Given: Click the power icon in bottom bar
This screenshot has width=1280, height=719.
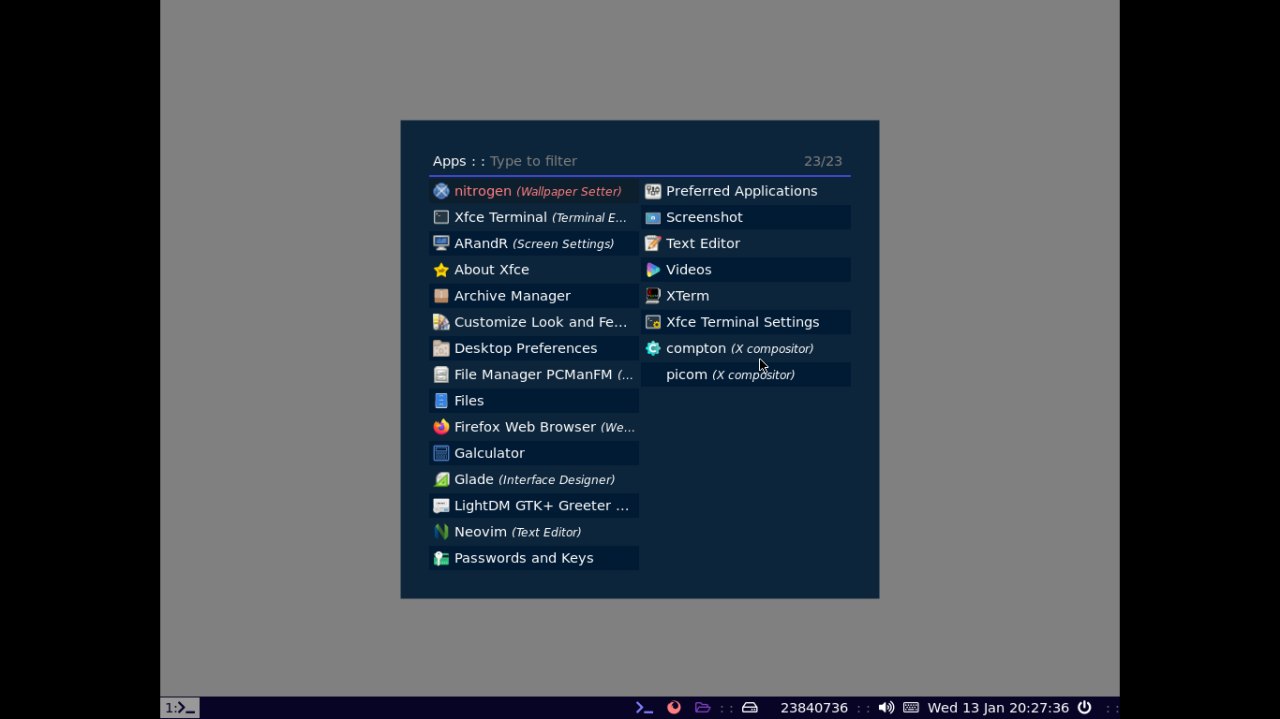Looking at the screenshot, I should pos(1084,707).
